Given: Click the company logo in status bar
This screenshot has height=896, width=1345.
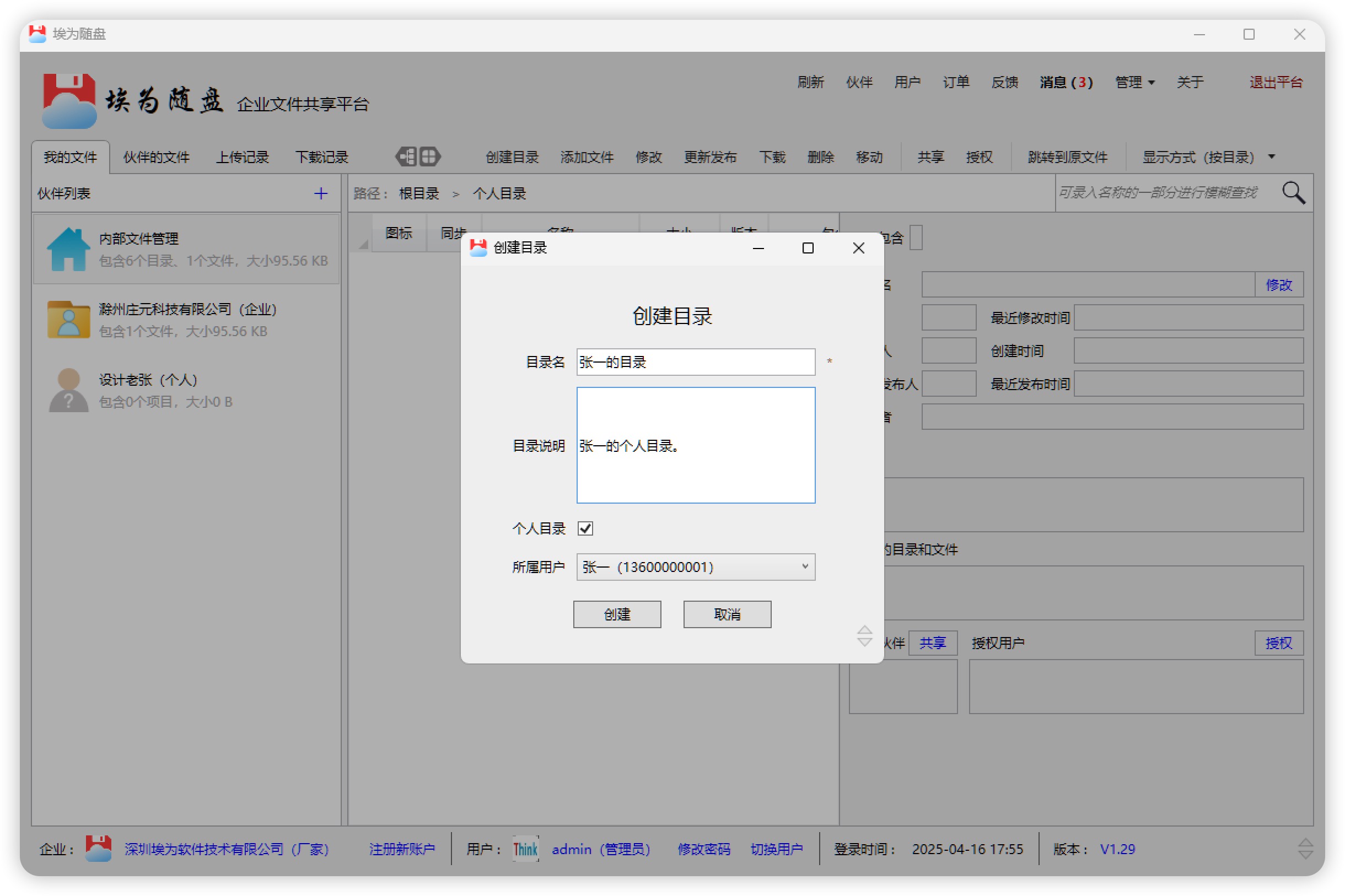Looking at the screenshot, I should [x=98, y=849].
